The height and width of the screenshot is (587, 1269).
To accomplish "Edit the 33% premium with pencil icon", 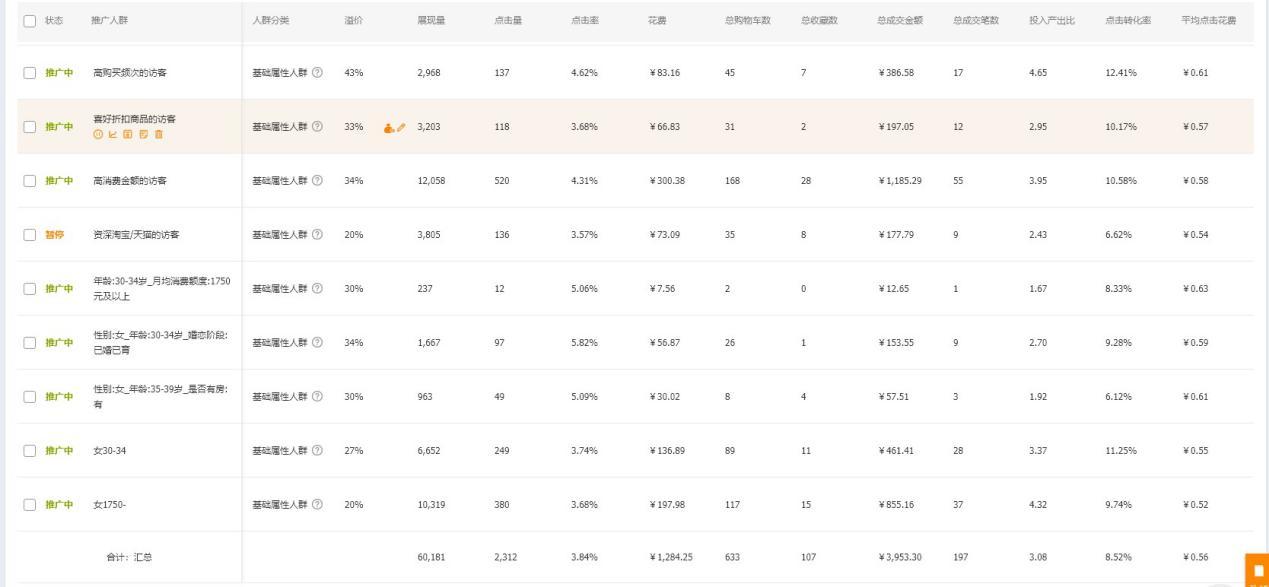I will click(401, 128).
